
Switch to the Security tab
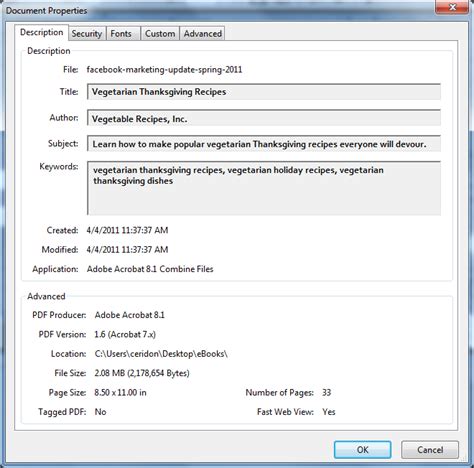tap(87, 34)
